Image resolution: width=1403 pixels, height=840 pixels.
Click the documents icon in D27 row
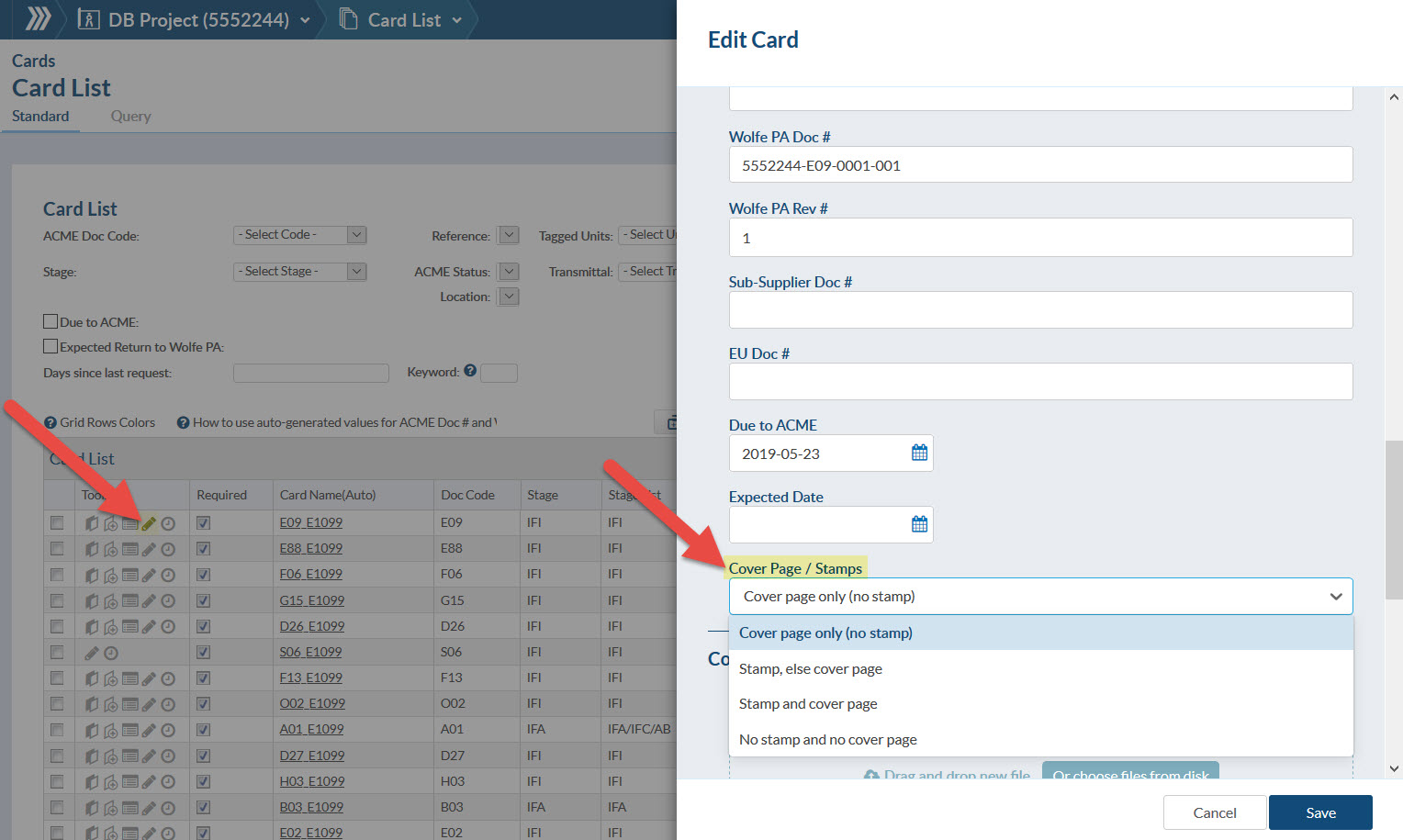(92, 756)
